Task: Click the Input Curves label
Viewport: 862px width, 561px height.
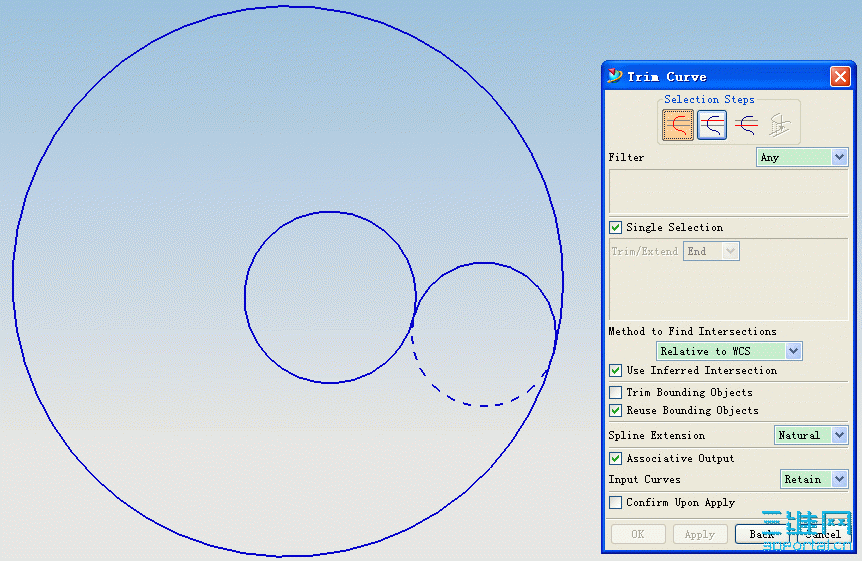Action: 644,480
